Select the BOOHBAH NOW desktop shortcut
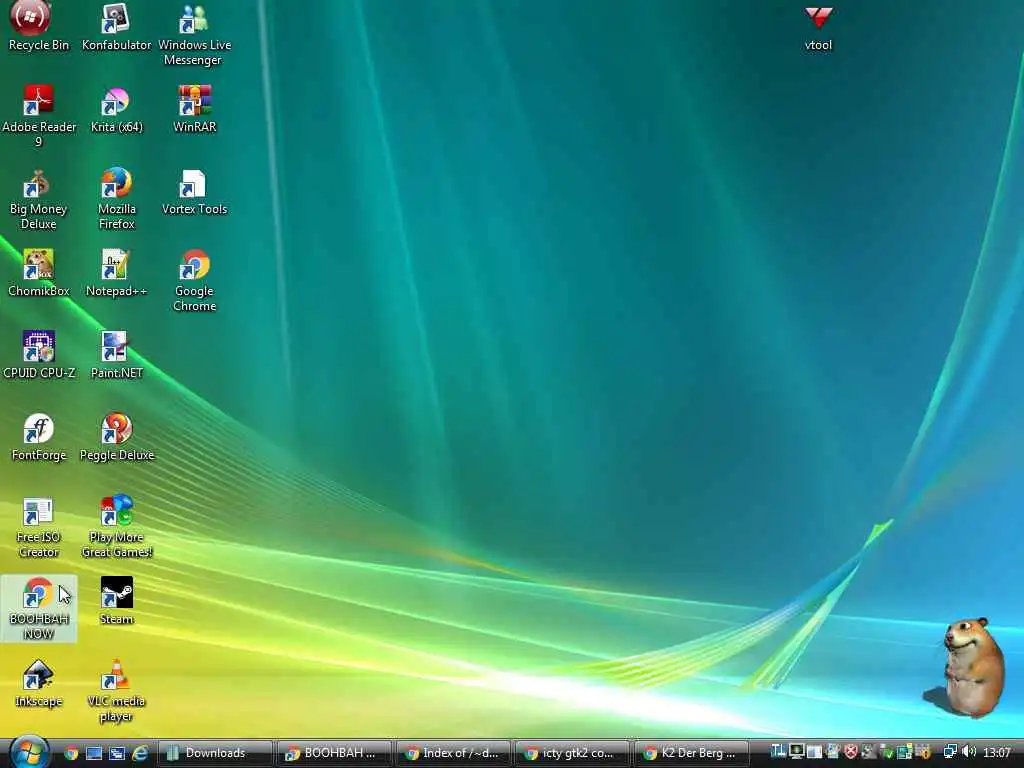 [x=39, y=609]
